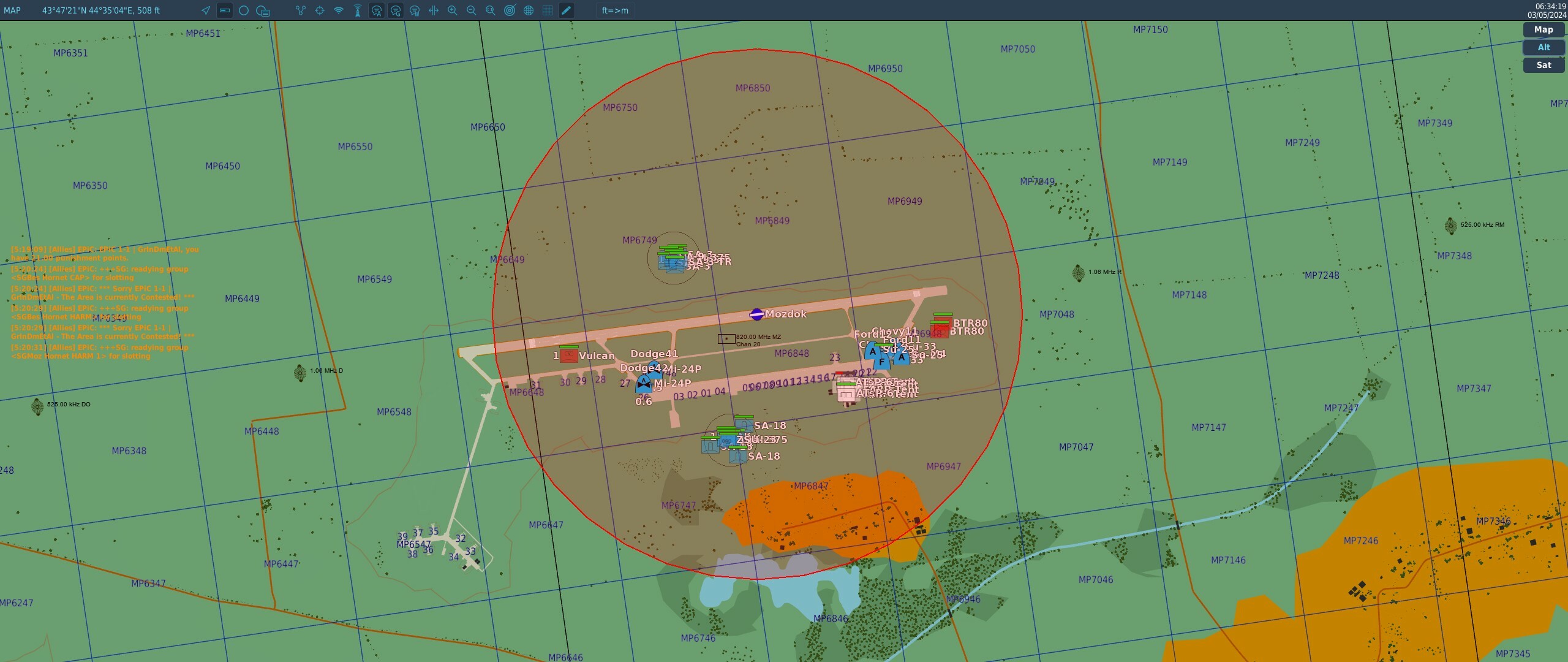Click the 820.00 MHz MZ beacon box

[x=726, y=338]
